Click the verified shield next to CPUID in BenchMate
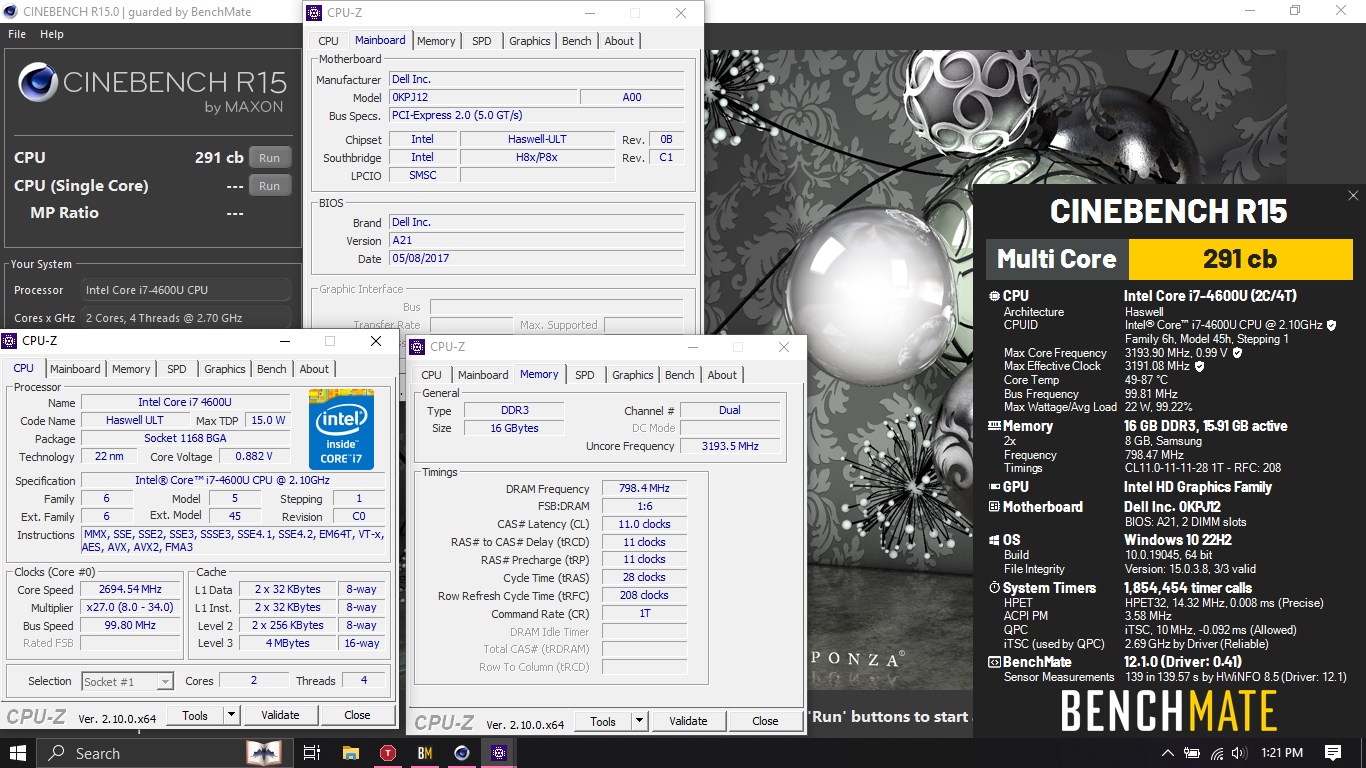 [1331, 325]
